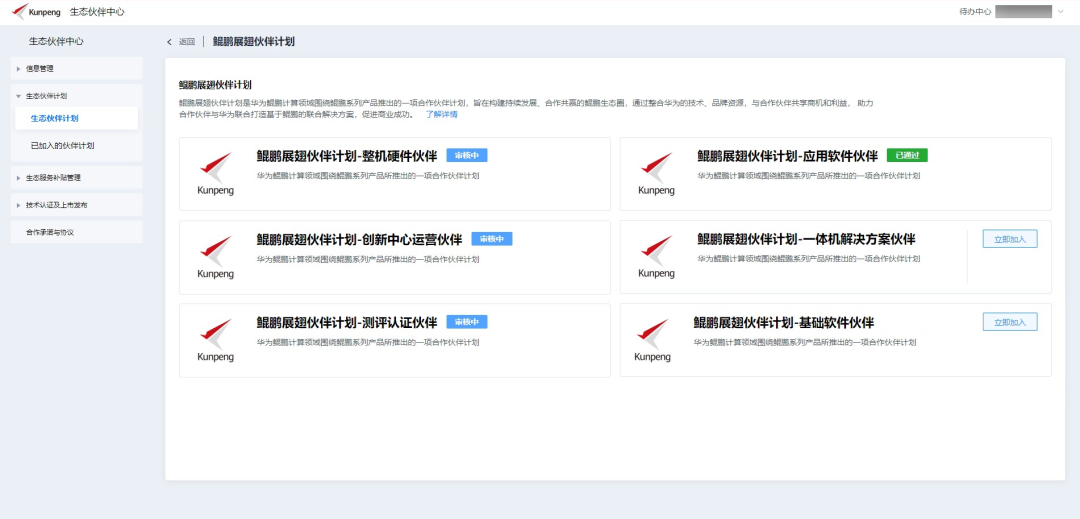This screenshot has height=519, width=1080.
Task: Open 鲲鹏展翅伙伴计划-整机硬件伙伴 title
Action: pos(347,156)
